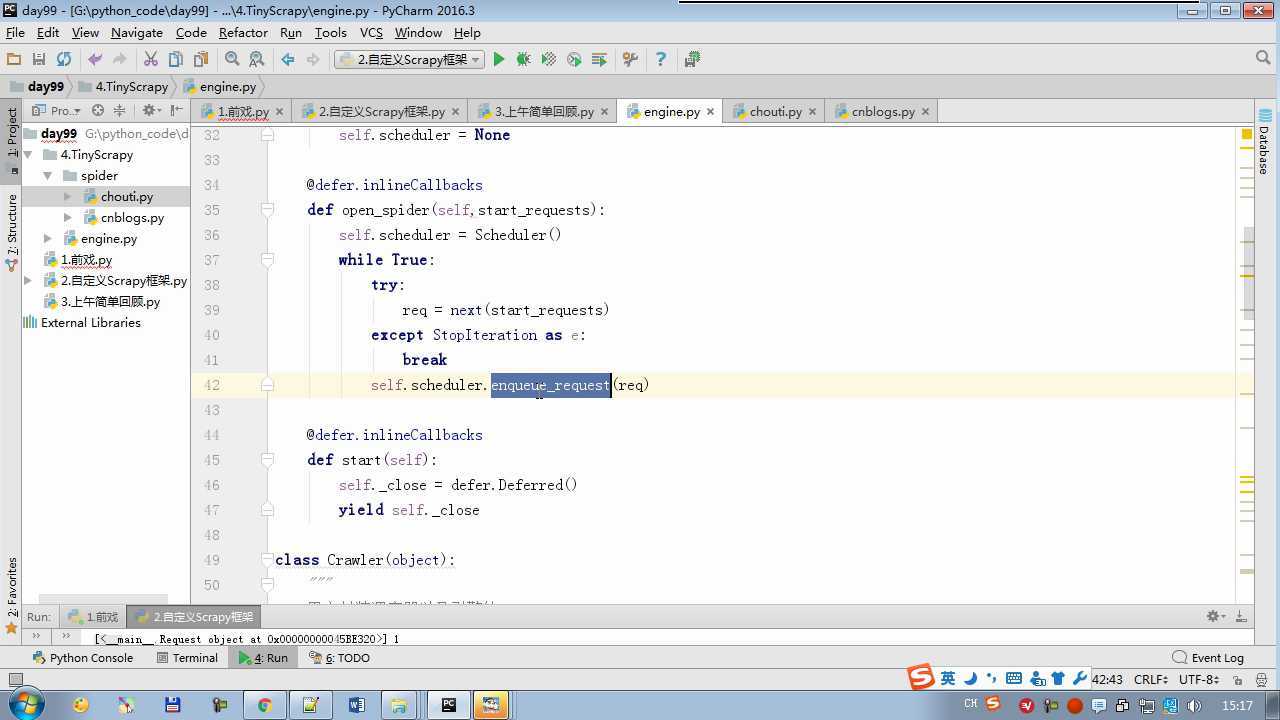Click the Run panel hide icon

coord(1241,617)
